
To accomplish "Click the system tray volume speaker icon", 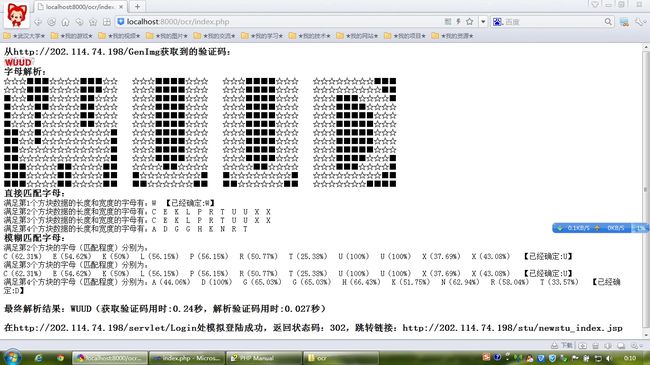I will [x=609, y=358].
